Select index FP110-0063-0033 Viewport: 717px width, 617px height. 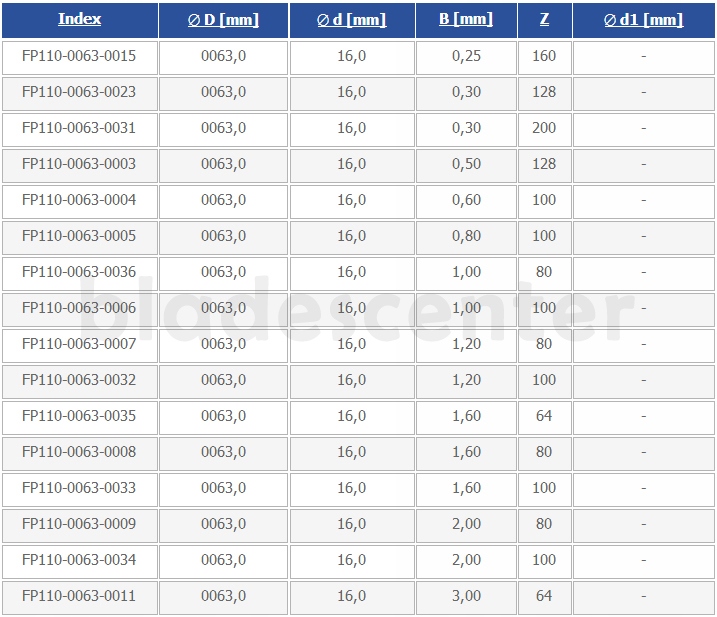tap(79, 488)
